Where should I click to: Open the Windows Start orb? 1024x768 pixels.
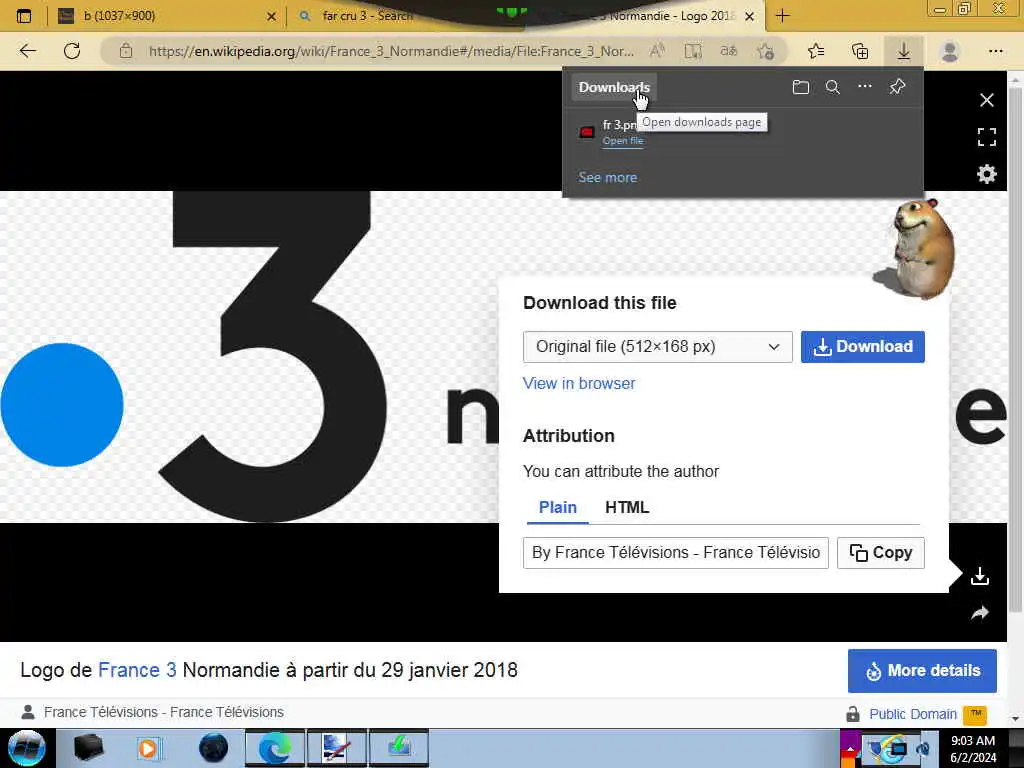[x=26, y=748]
